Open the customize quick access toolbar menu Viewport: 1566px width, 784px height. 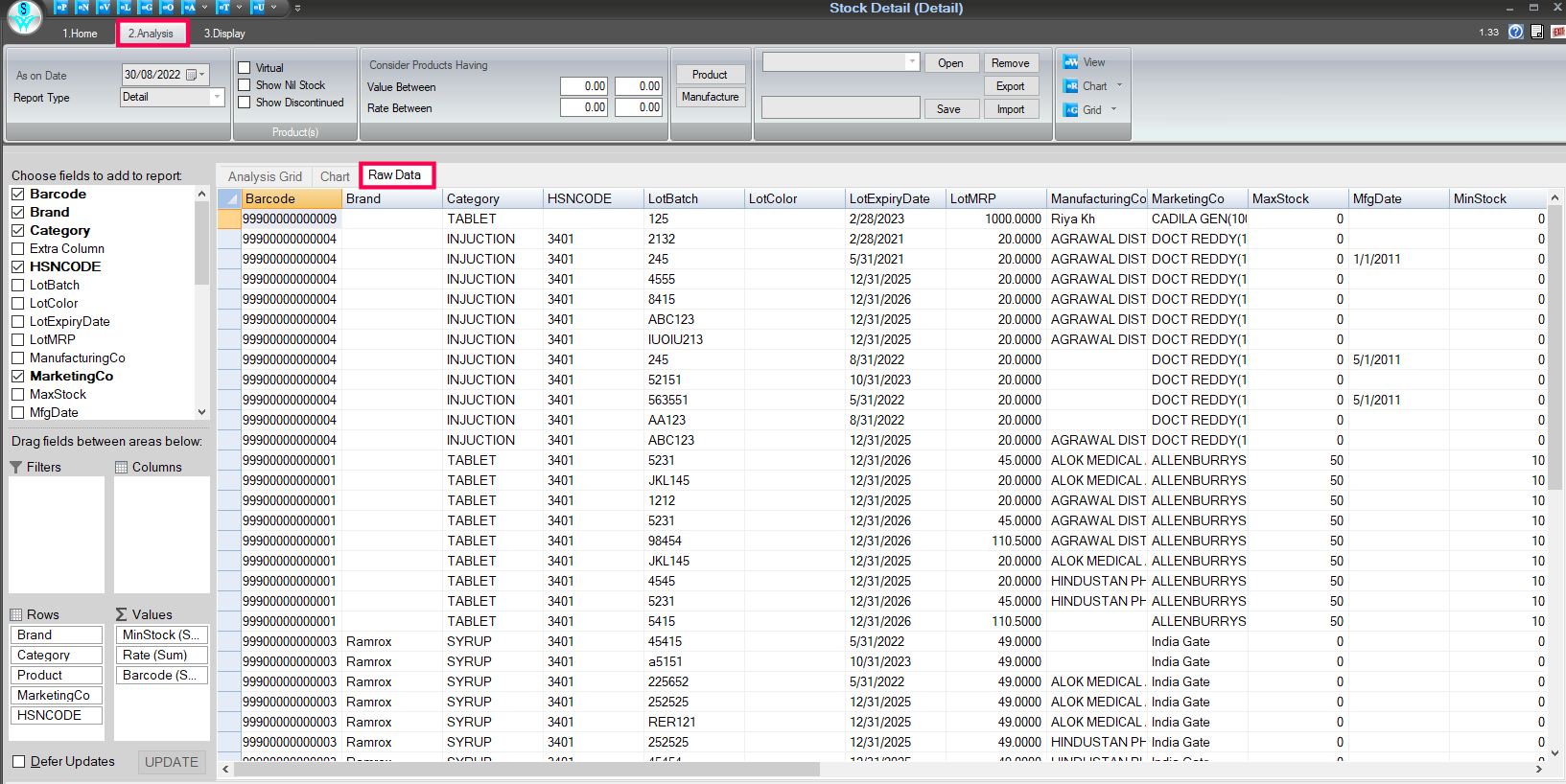click(297, 8)
